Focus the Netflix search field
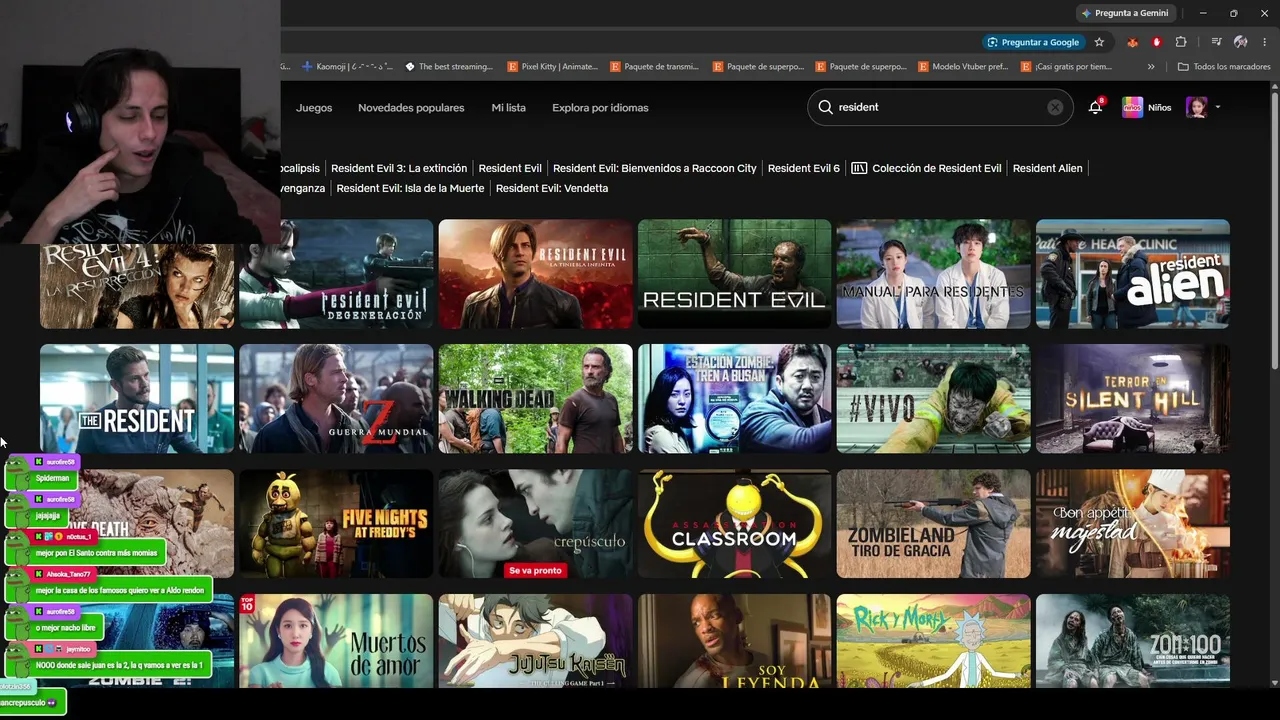1280x720 pixels. coord(940,107)
